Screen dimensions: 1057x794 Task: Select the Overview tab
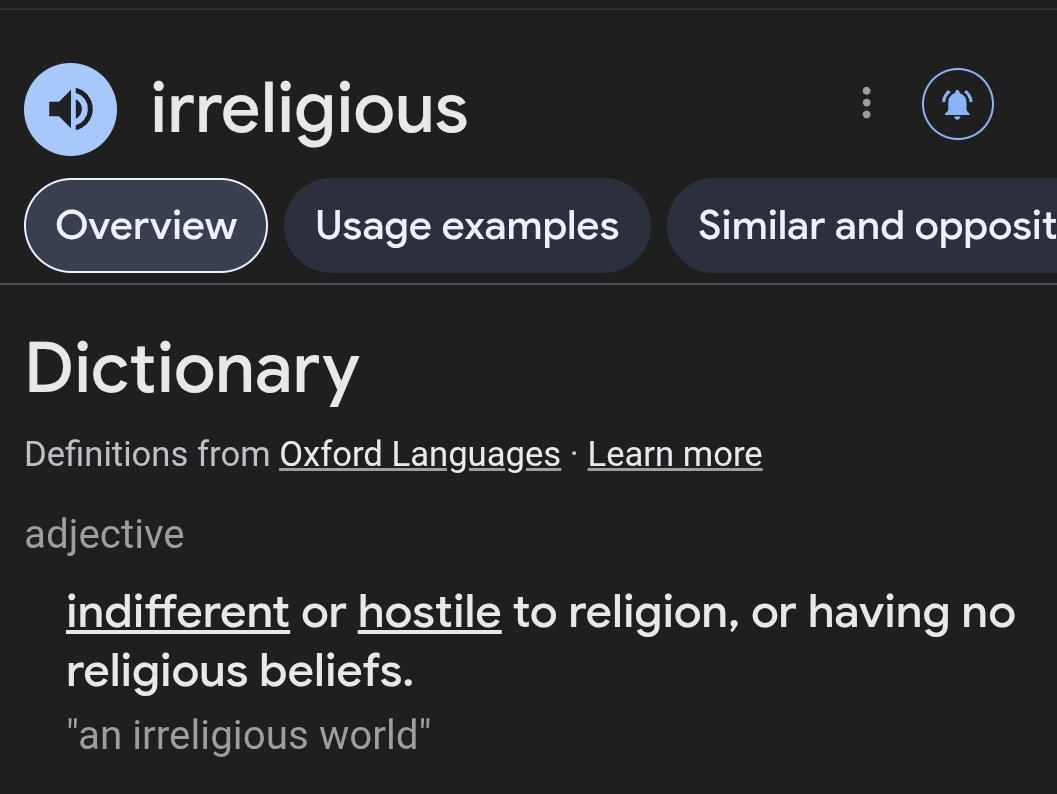coord(146,225)
